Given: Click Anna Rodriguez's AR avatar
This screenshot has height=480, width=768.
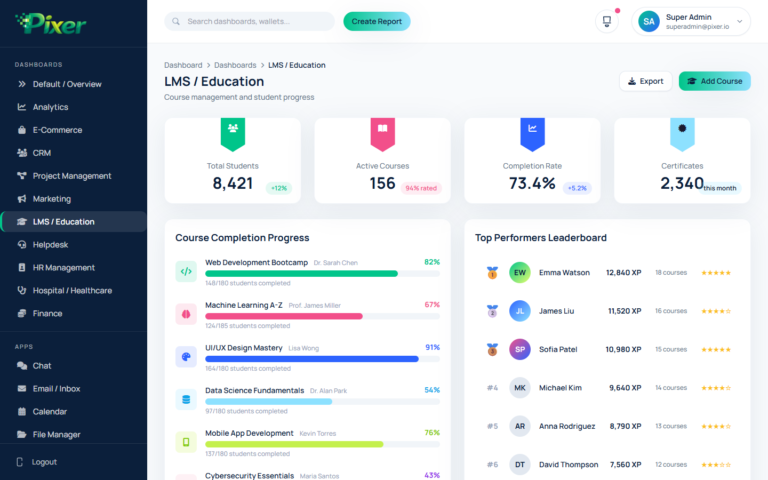Looking at the screenshot, I should pos(520,426).
